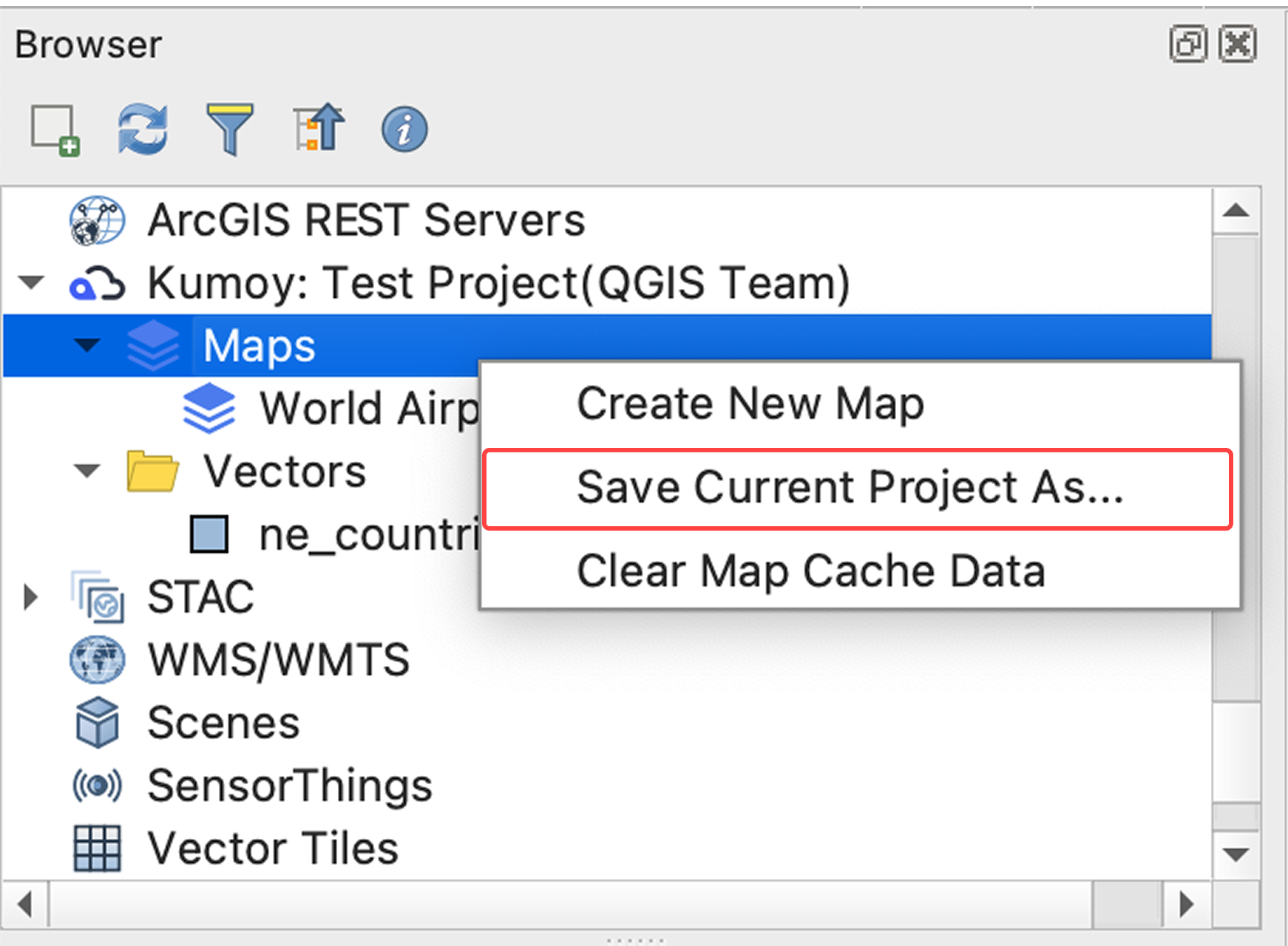Select Save Current Project As option
Image resolution: width=1288 pixels, height=946 pixels.
point(850,488)
